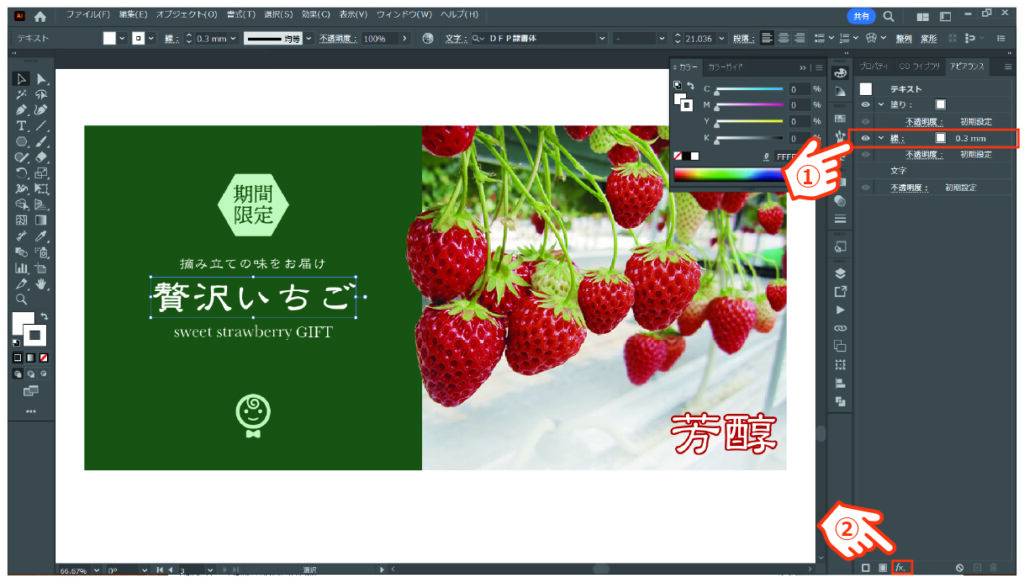Select the Pen tool
Image resolution: width=1024 pixels, height=583 pixels.
(21, 110)
